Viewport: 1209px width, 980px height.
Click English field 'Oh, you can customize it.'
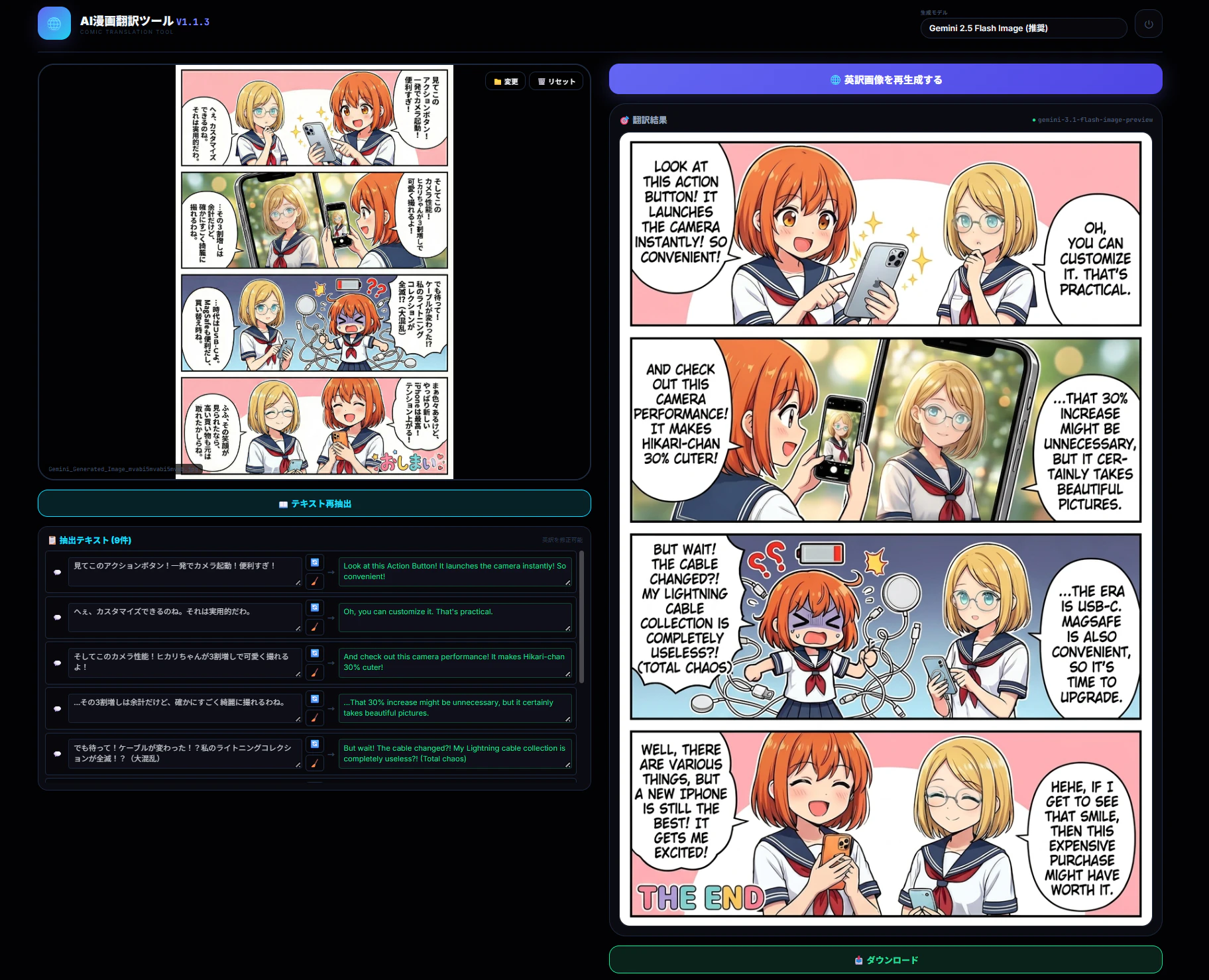point(455,618)
